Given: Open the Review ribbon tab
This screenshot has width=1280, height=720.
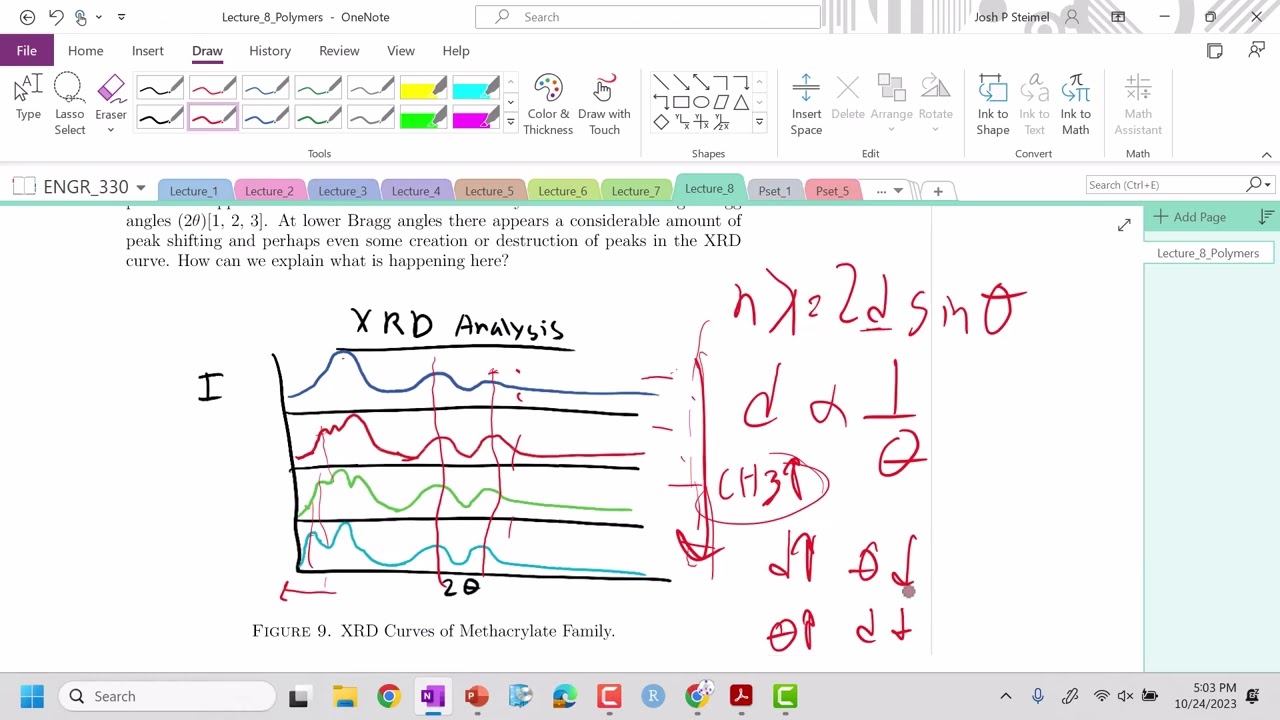Looking at the screenshot, I should (x=339, y=51).
